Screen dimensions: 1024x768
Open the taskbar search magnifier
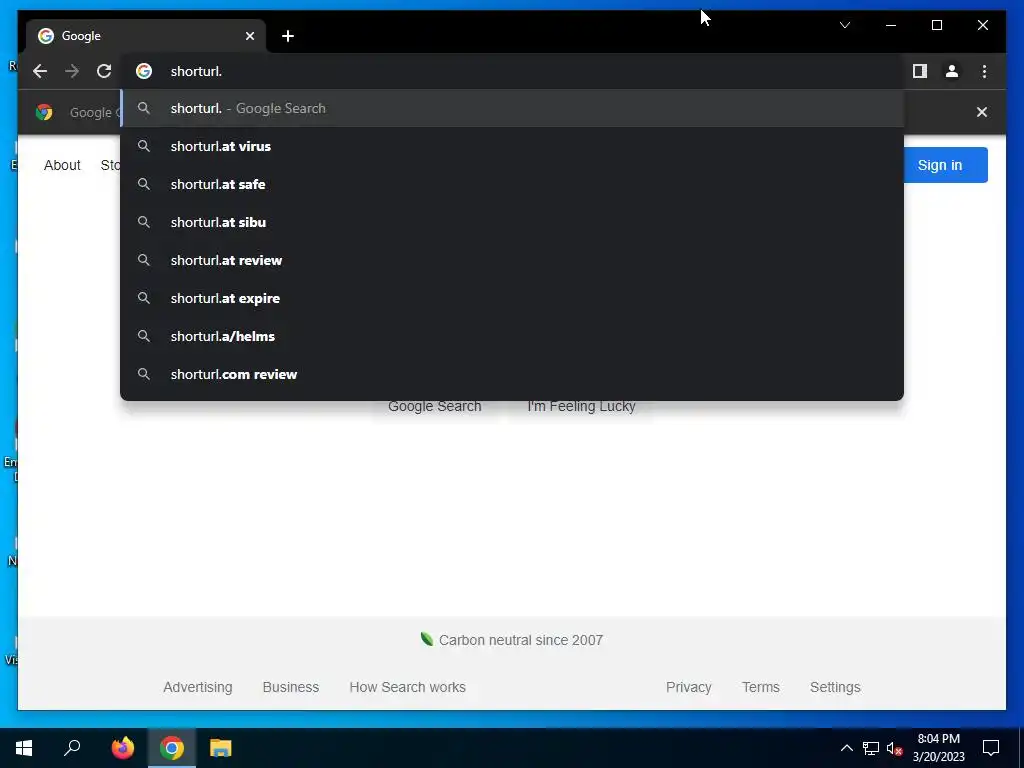(72, 748)
